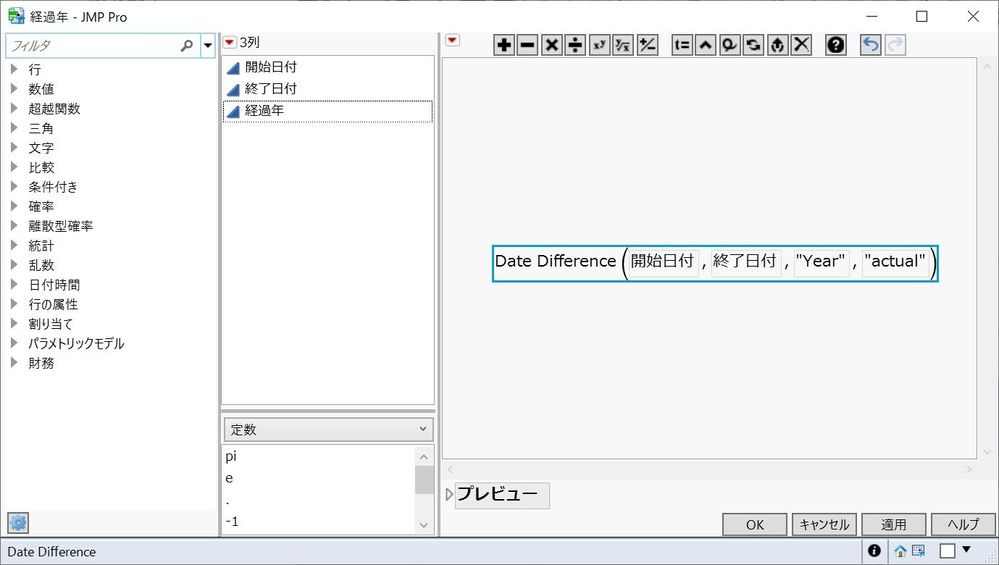This screenshot has height=565, width=999.
Task: Click the ヘルプ button
Action: point(963,524)
